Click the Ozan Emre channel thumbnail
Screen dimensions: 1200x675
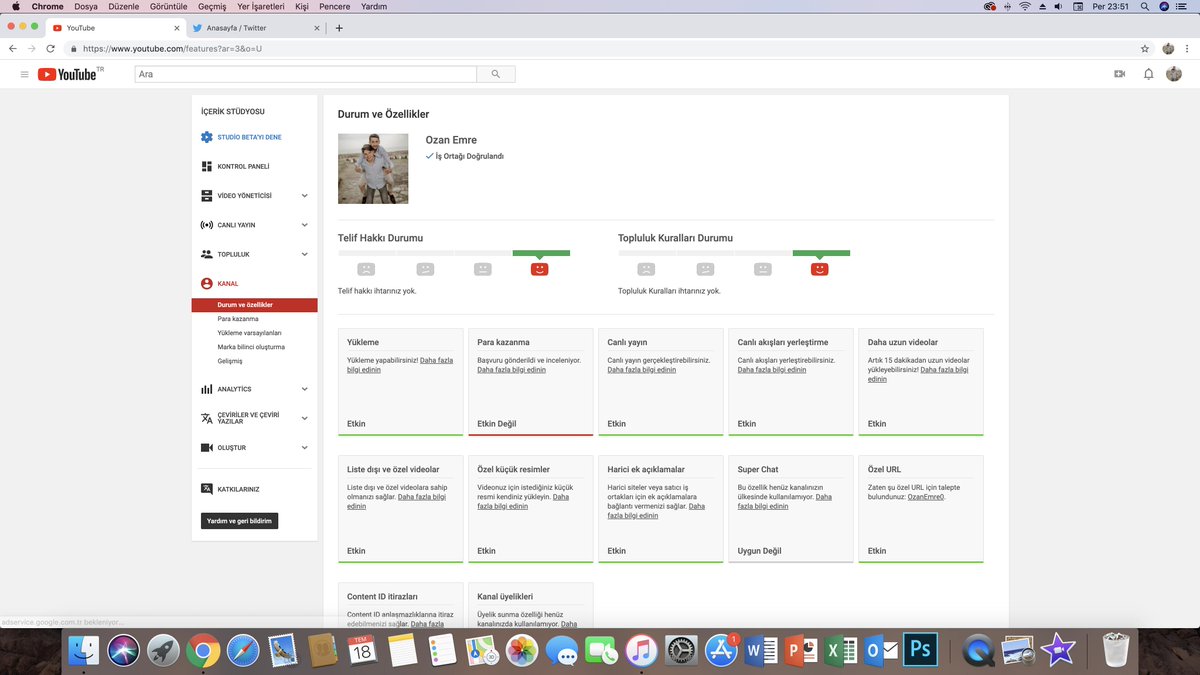373,169
